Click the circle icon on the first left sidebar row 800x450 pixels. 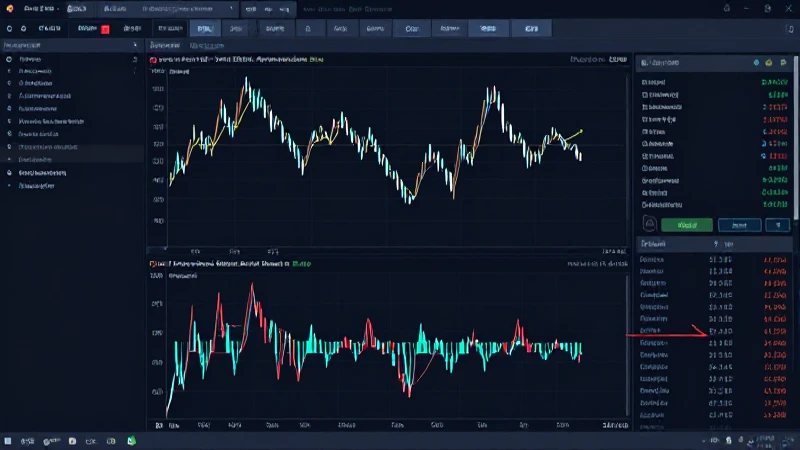(9, 59)
